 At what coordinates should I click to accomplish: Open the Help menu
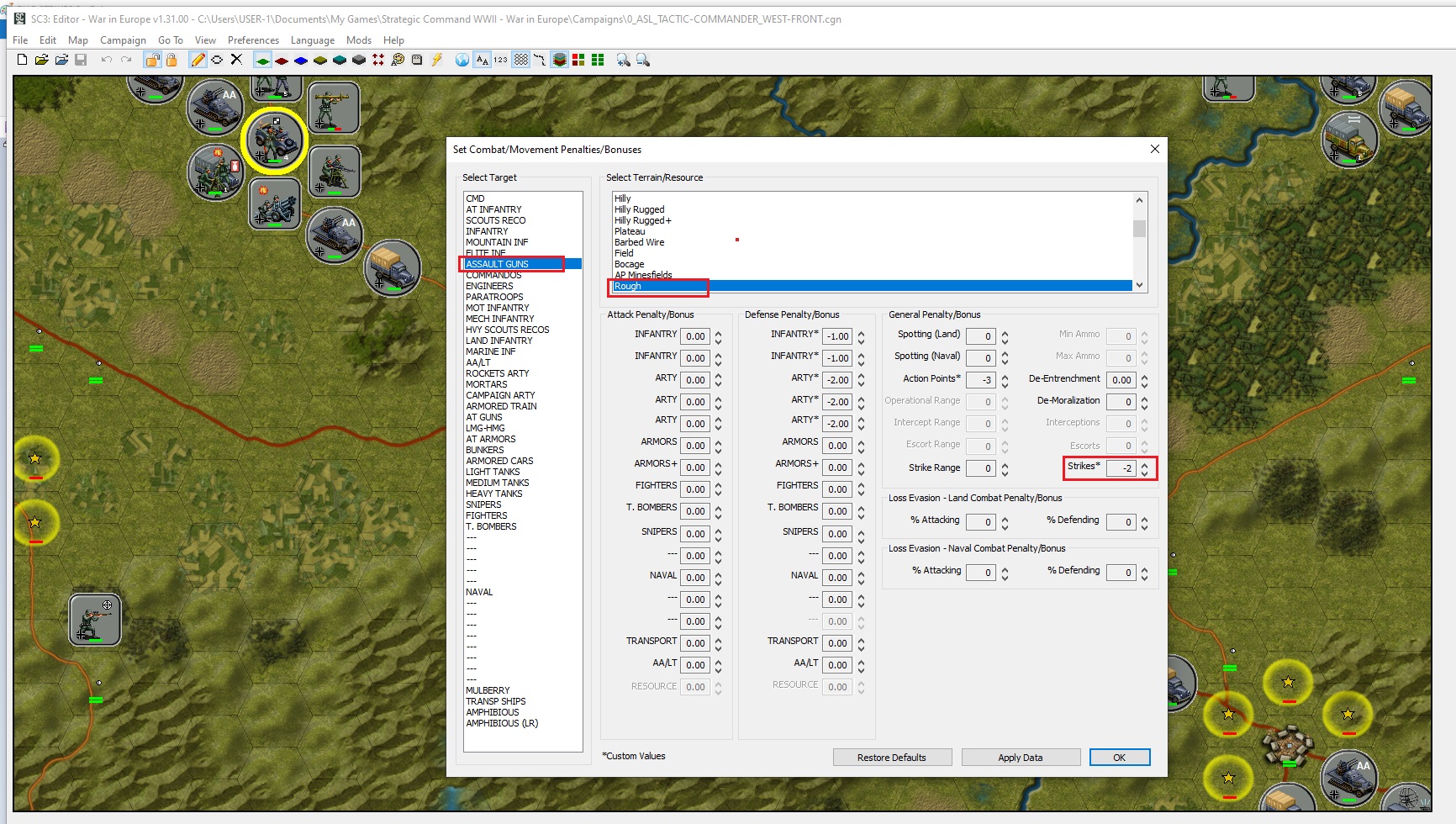pos(393,40)
